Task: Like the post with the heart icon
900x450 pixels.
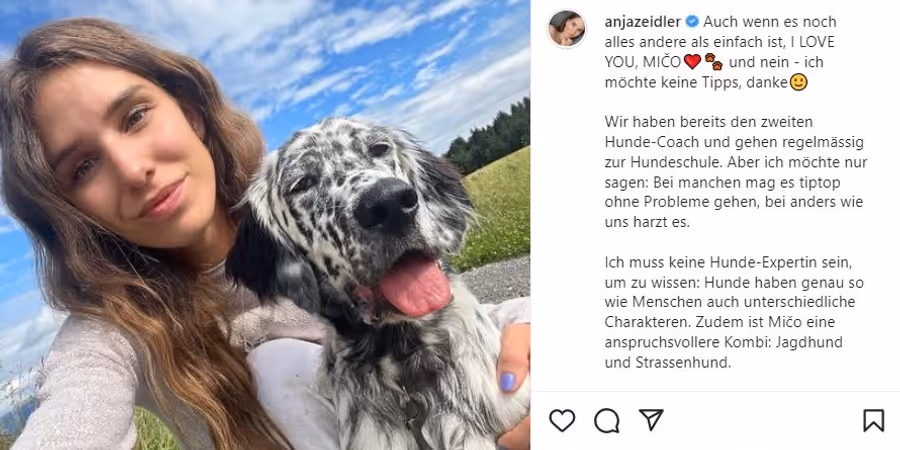Action: [x=562, y=420]
